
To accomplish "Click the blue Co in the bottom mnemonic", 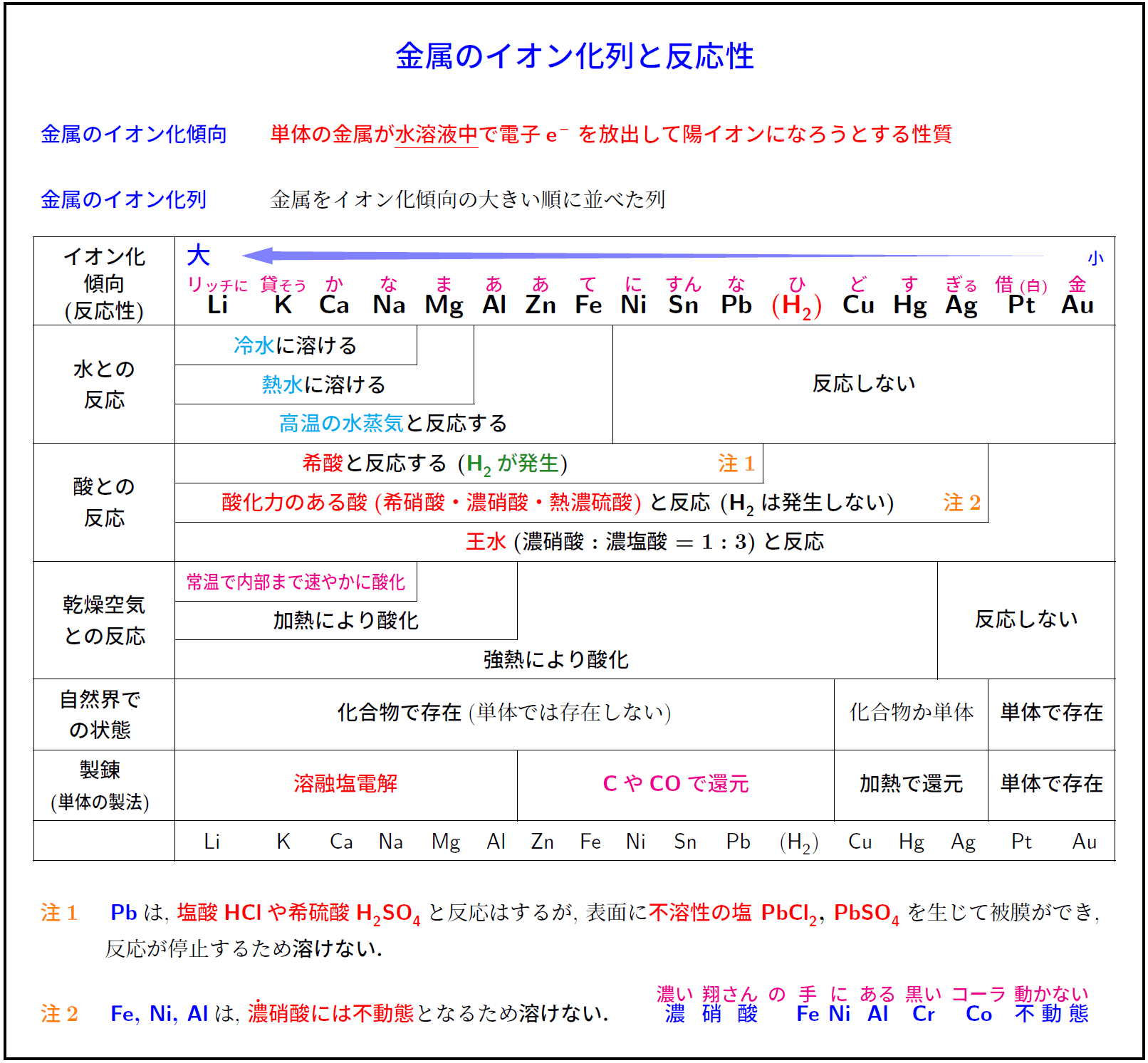I will [x=979, y=1014].
